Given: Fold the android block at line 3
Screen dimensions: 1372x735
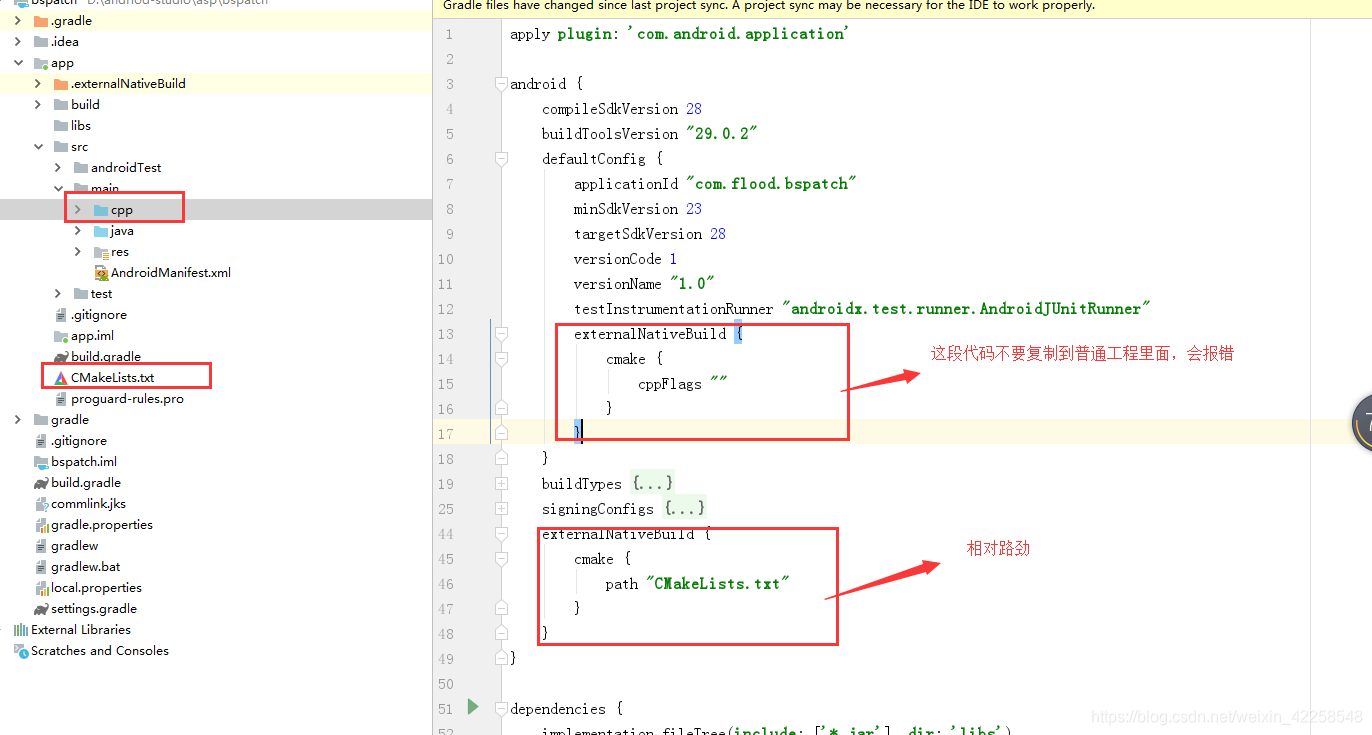Looking at the screenshot, I should point(501,84).
